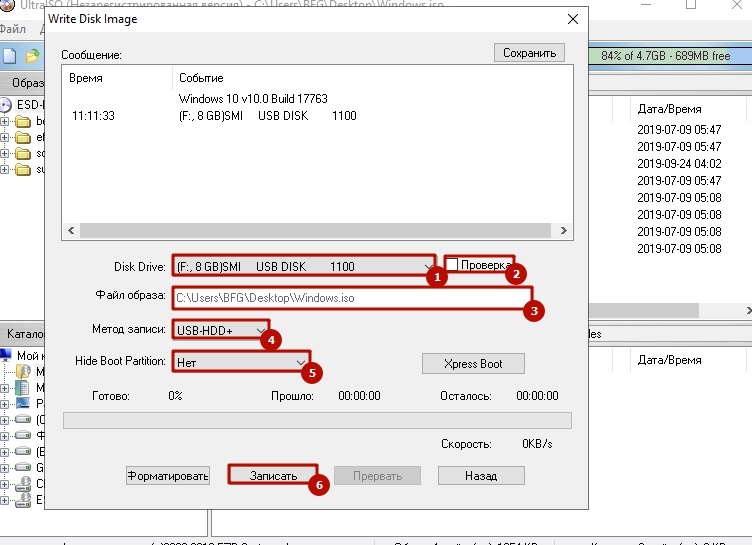Open the Файл menu in UltraISO
752x545 pixels.
coord(13,29)
